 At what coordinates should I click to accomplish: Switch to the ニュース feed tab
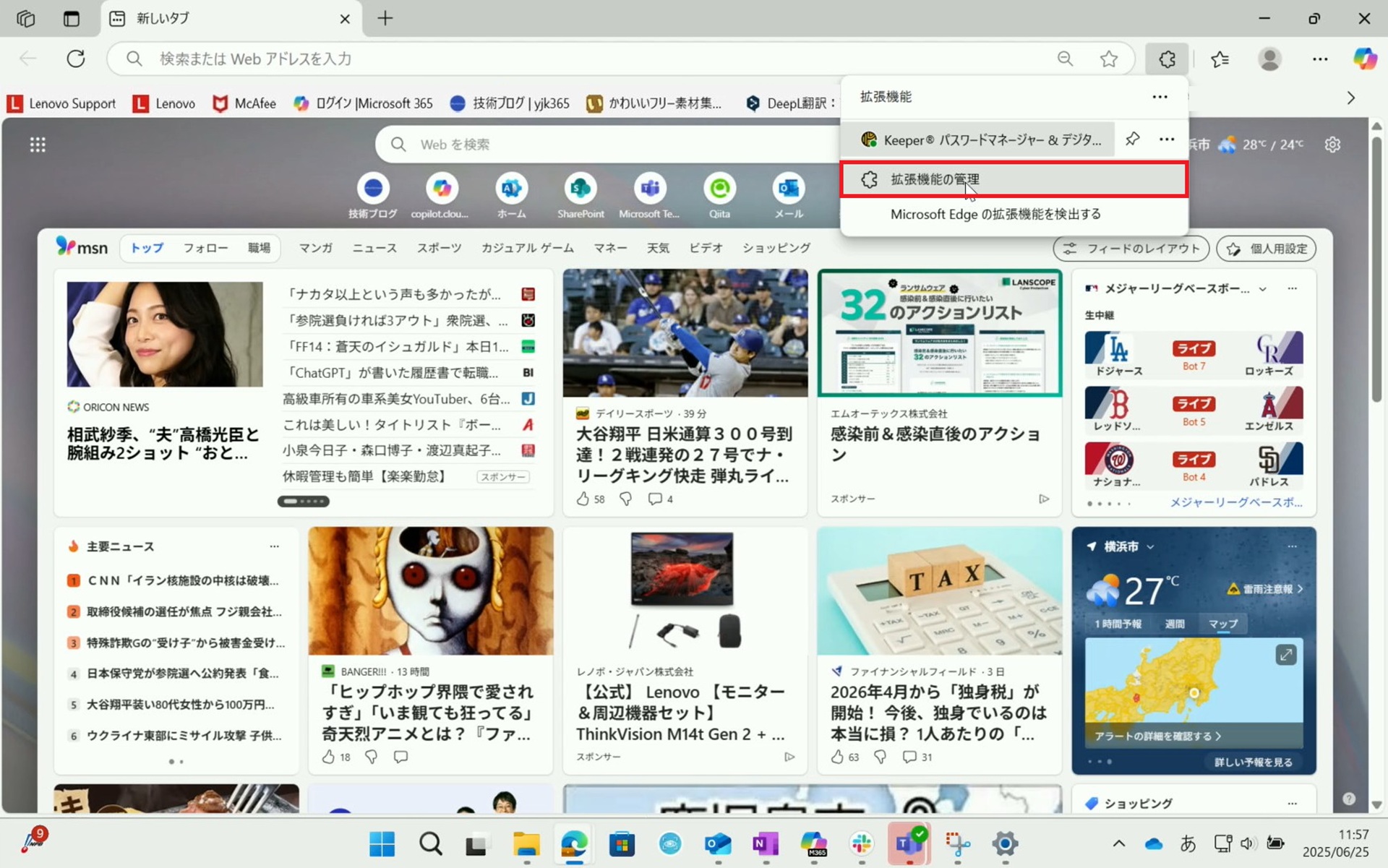pyautogui.click(x=374, y=248)
